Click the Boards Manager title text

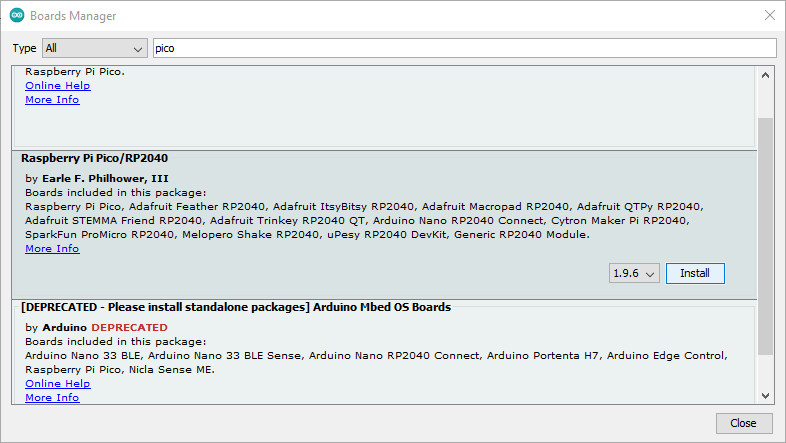73,16
